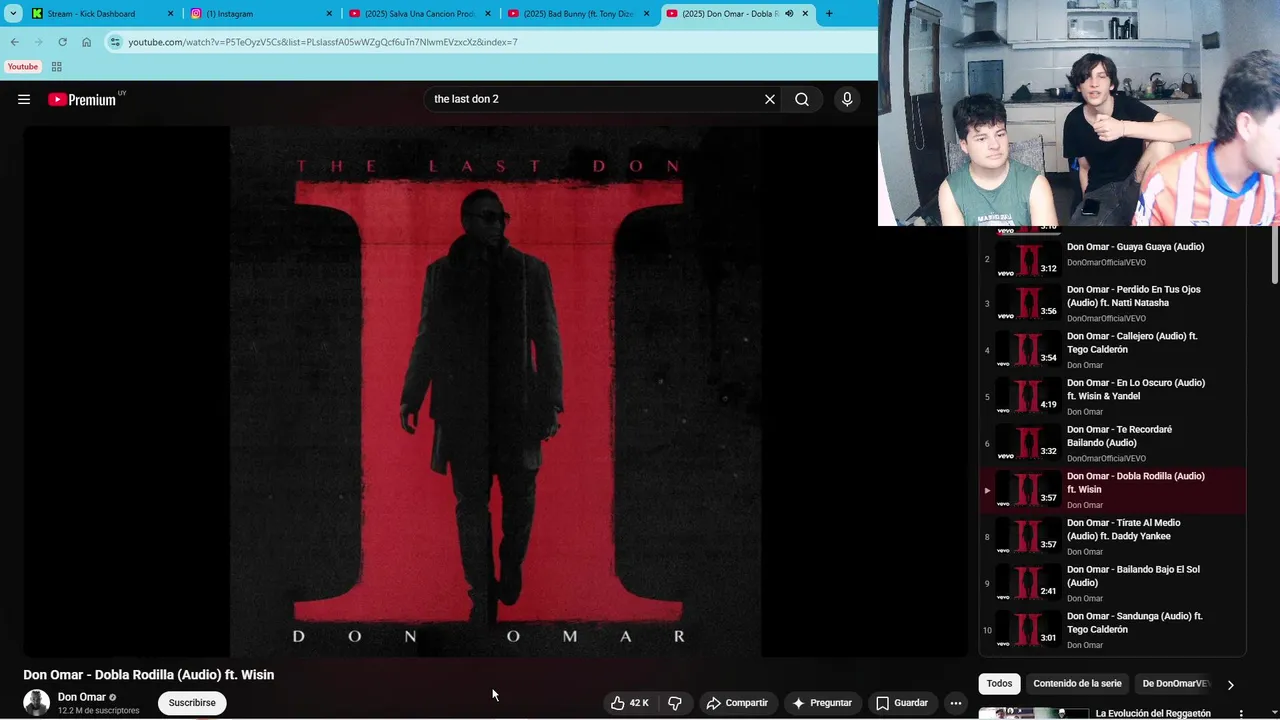Click the video title Dobla Rodilla text
The width and height of the screenshot is (1280, 720).
click(148, 675)
